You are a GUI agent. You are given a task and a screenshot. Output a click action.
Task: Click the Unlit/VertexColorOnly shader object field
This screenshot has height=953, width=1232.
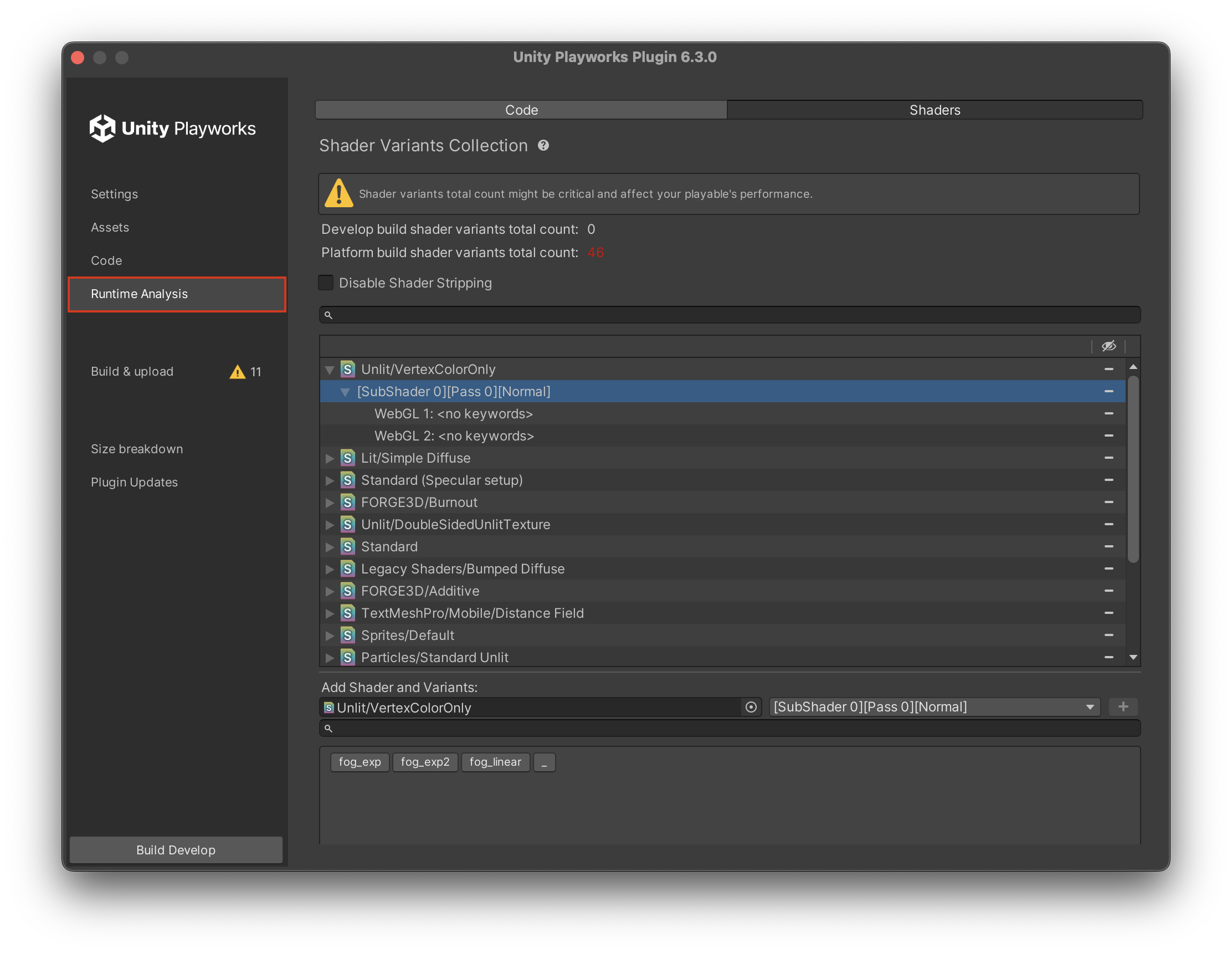[530, 708]
